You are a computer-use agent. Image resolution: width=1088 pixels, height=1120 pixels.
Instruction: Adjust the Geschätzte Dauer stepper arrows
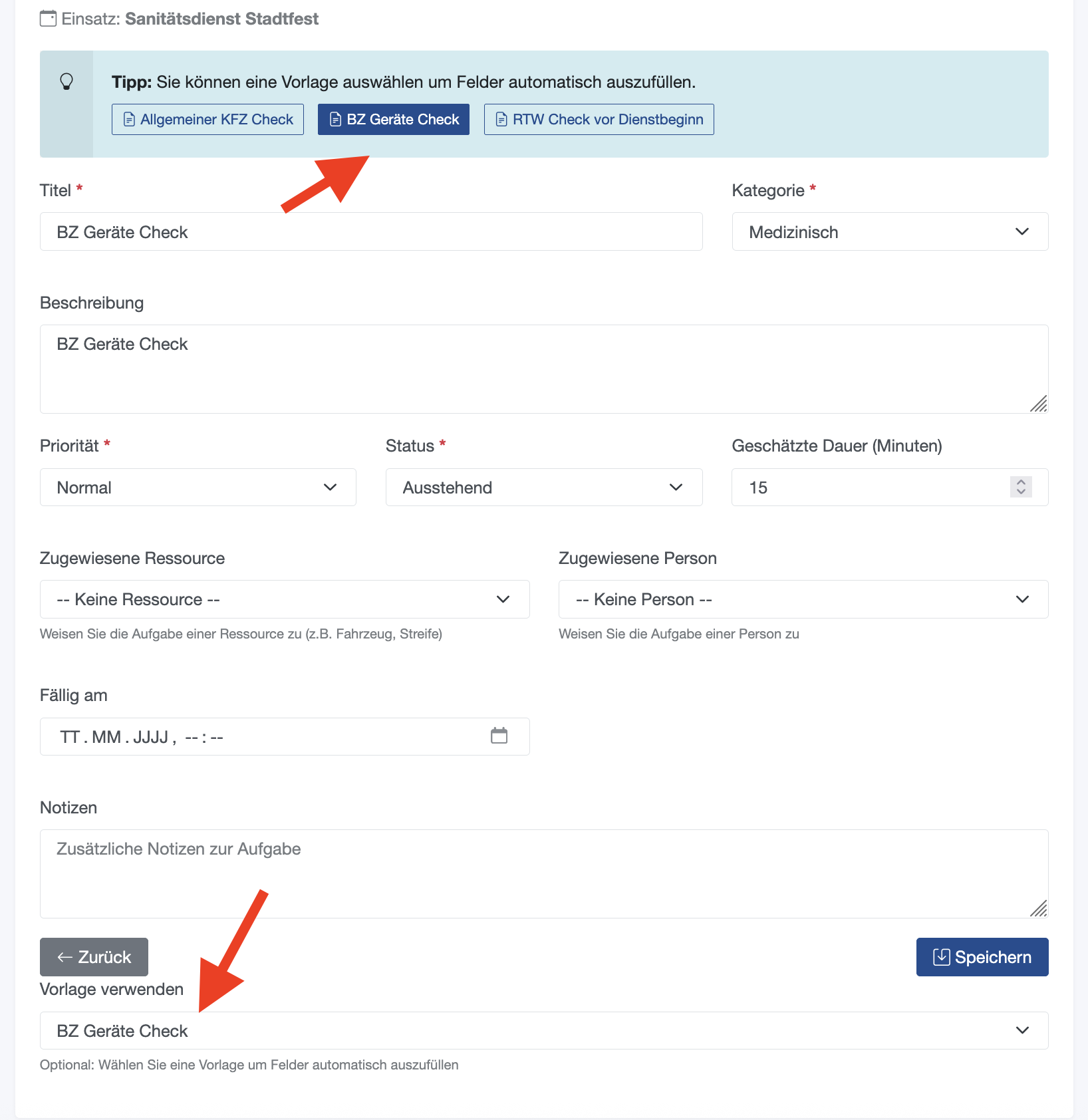1021,487
